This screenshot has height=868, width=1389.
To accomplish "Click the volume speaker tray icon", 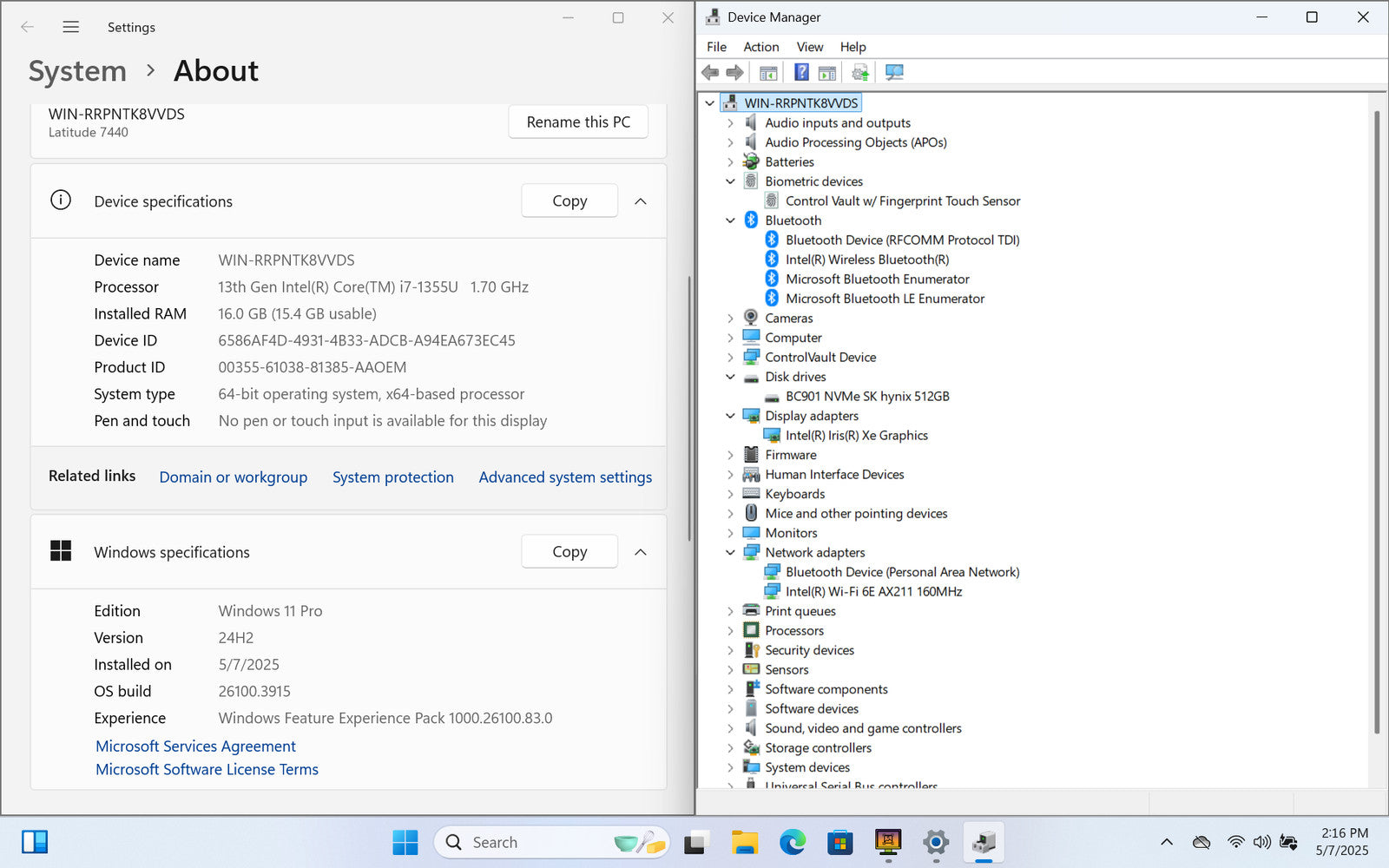I will click(1261, 842).
